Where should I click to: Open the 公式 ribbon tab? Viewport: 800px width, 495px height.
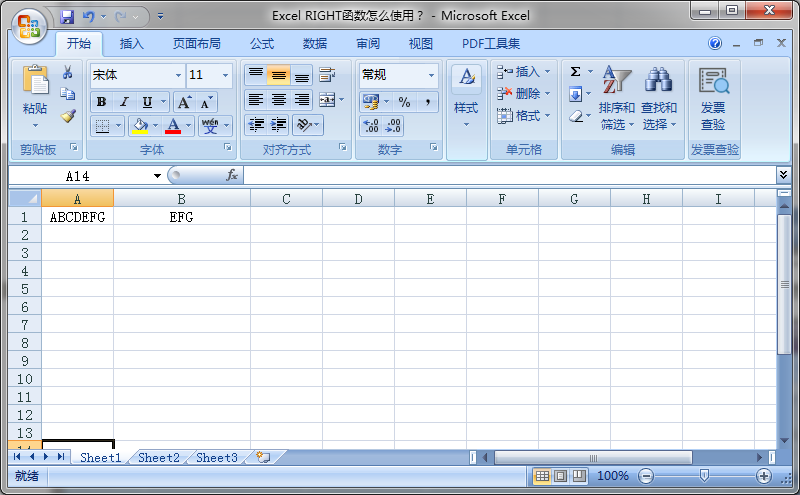click(262, 44)
